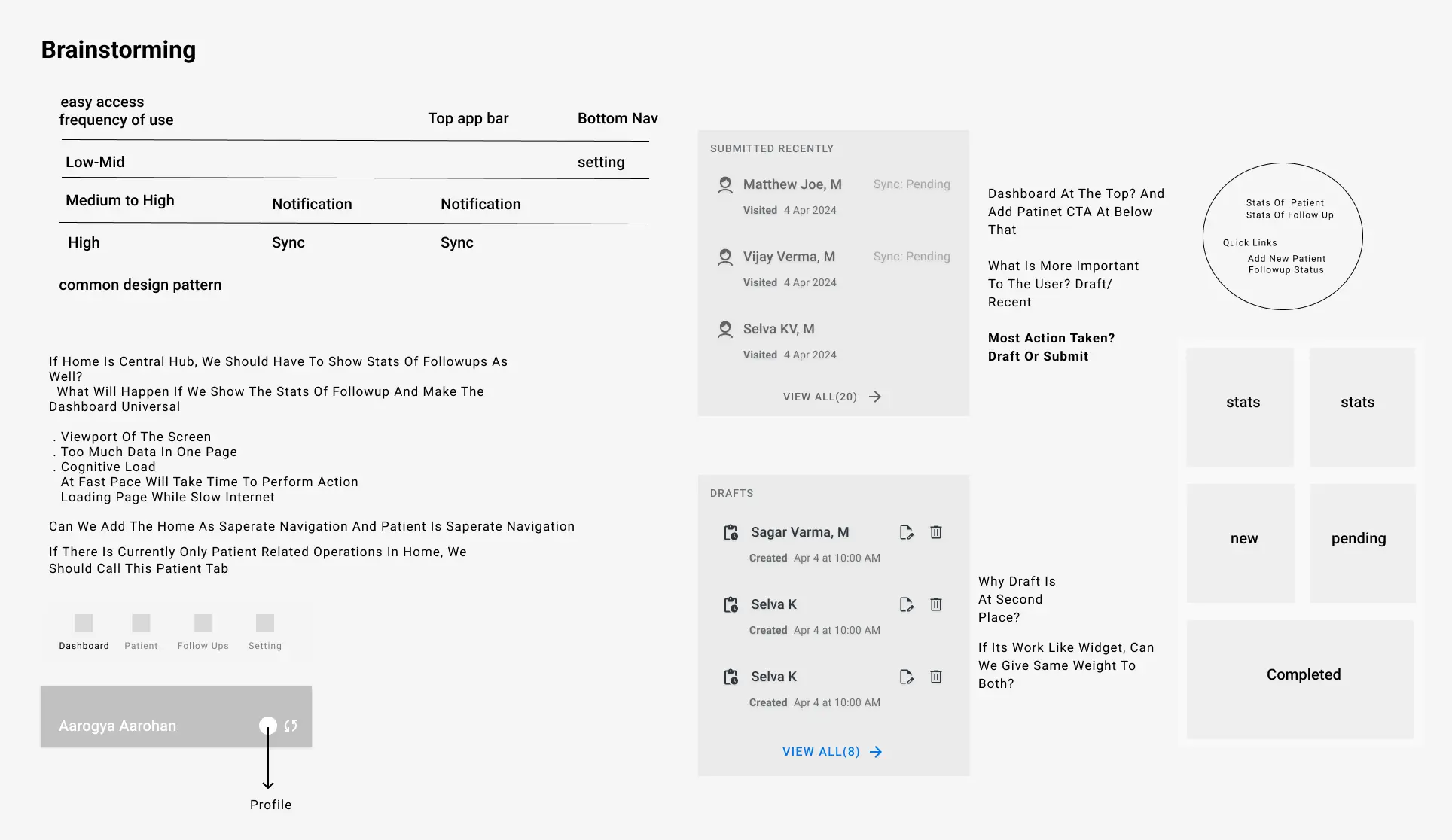Click VIEW ALL(20) under Submitted Recently
This screenshot has width=1452, height=840.
tap(820, 397)
